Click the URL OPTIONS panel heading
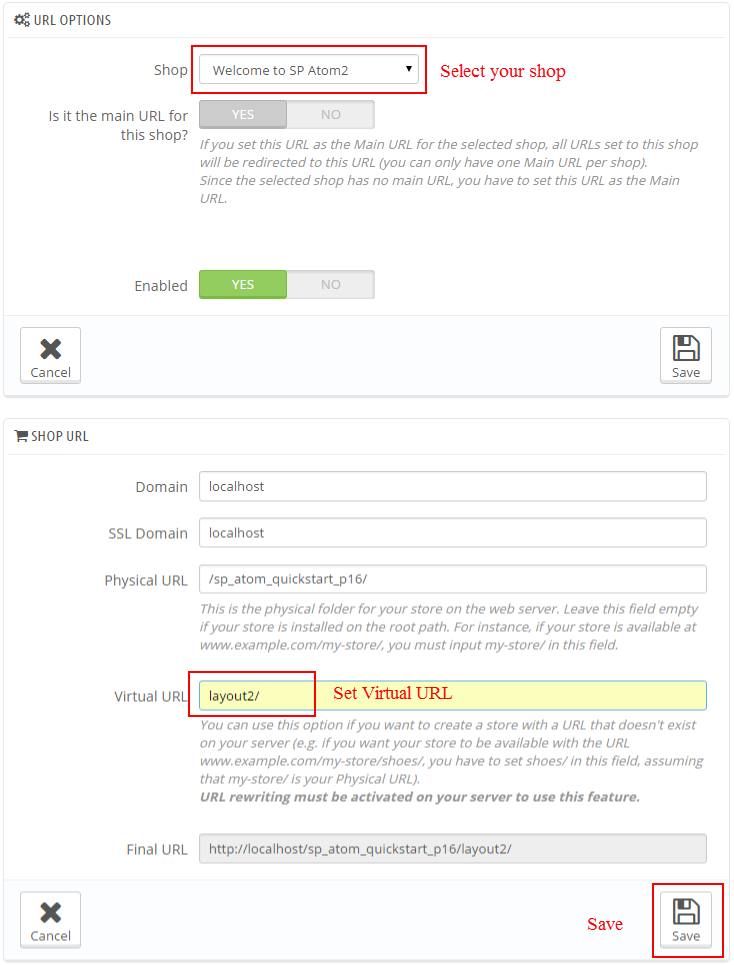The image size is (734, 965). click(72, 20)
